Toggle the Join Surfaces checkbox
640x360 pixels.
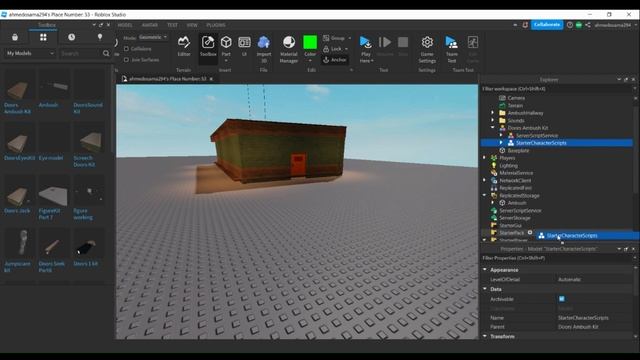pos(126,60)
